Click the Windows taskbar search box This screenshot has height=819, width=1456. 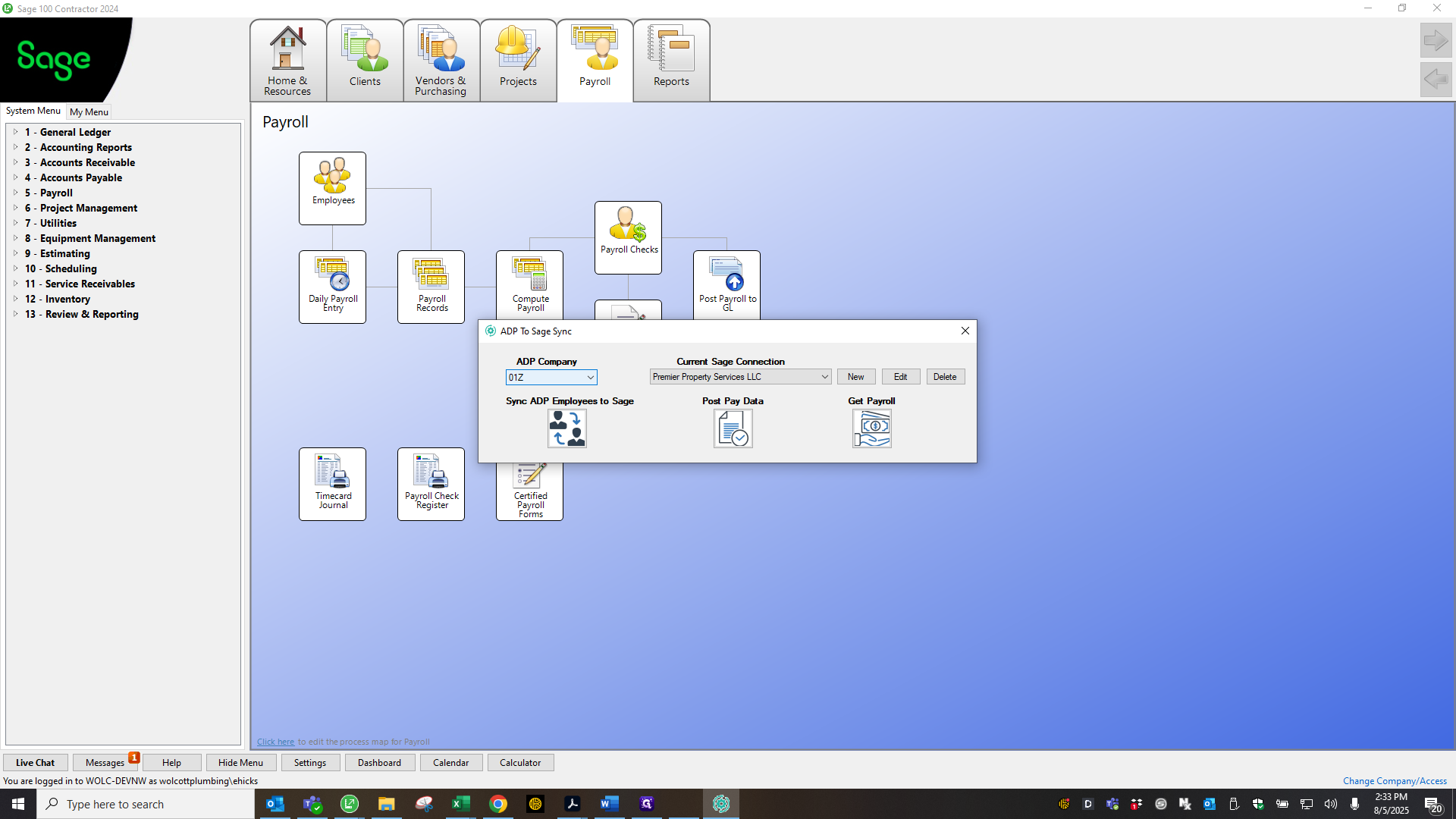pos(146,804)
